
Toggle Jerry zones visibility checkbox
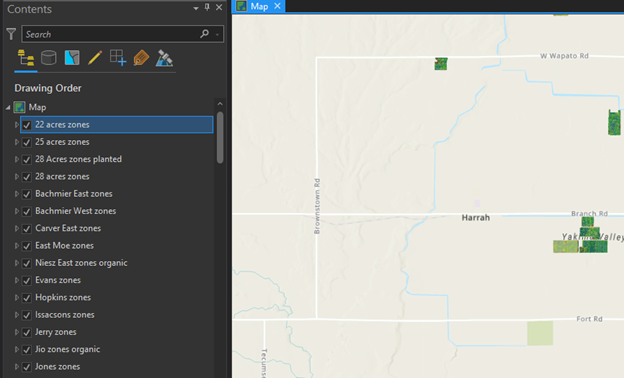27,332
